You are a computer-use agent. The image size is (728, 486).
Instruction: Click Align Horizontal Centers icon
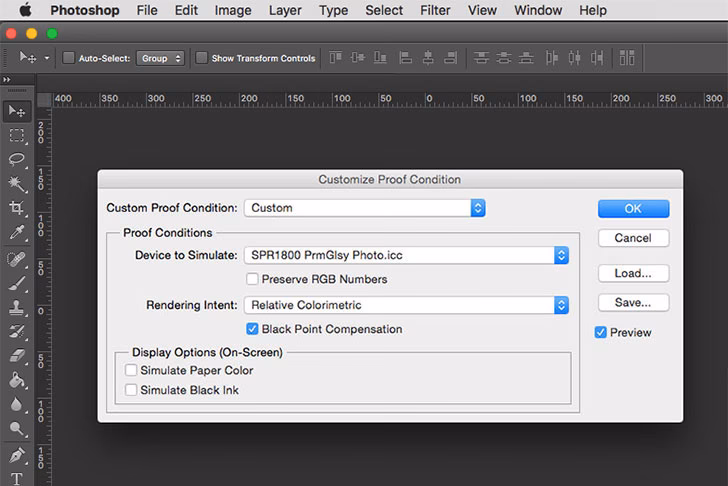428,58
